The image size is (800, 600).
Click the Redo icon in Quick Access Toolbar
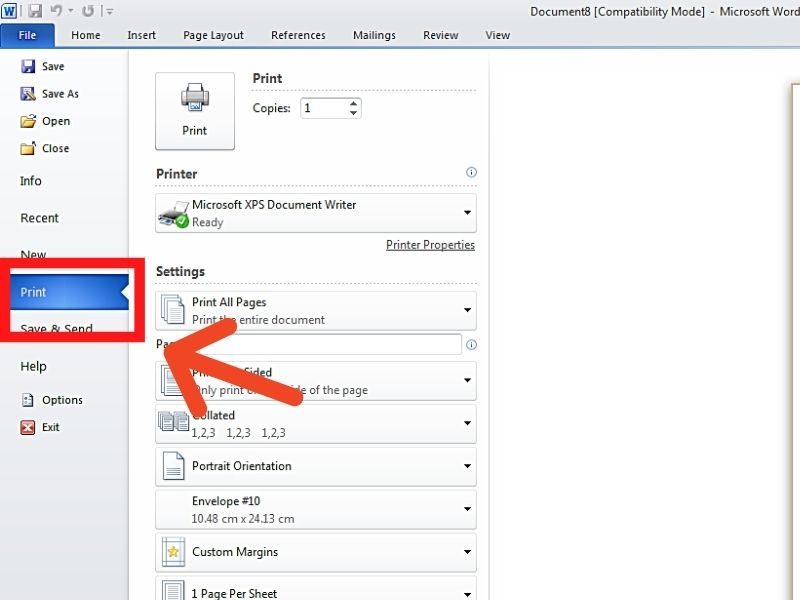point(88,11)
